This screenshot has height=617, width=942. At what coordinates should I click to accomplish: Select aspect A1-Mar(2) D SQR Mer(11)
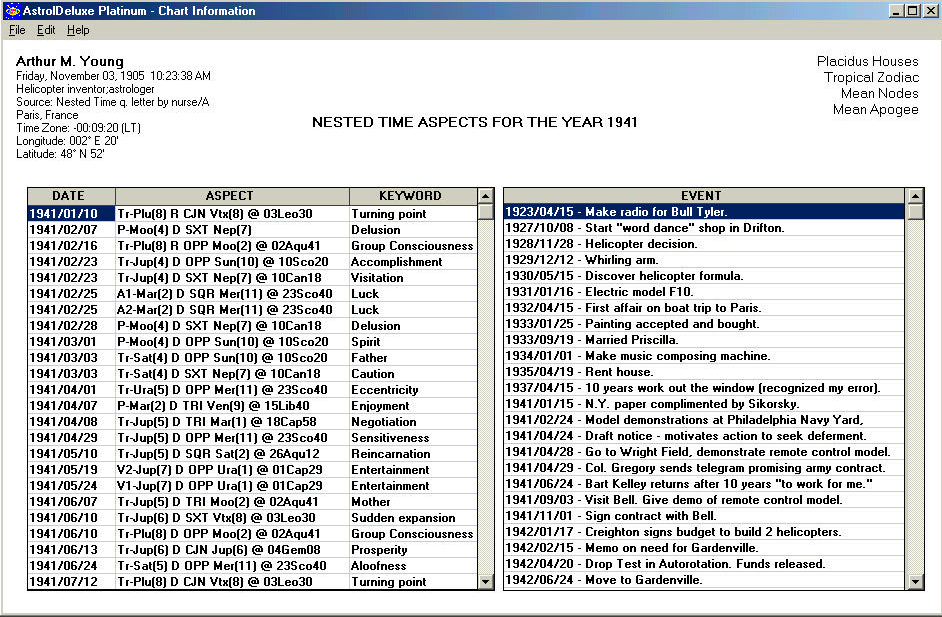232,294
